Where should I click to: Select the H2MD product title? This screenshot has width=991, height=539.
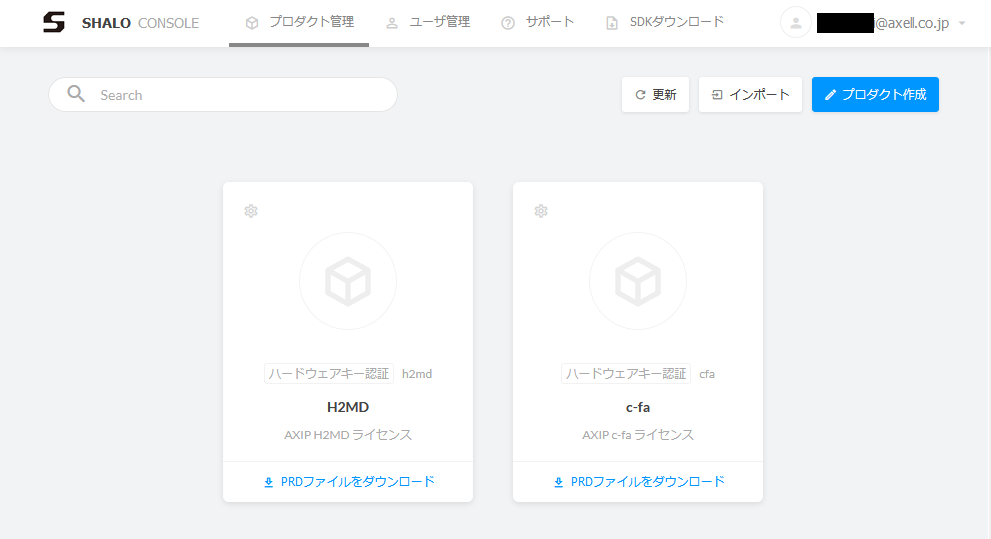348,407
